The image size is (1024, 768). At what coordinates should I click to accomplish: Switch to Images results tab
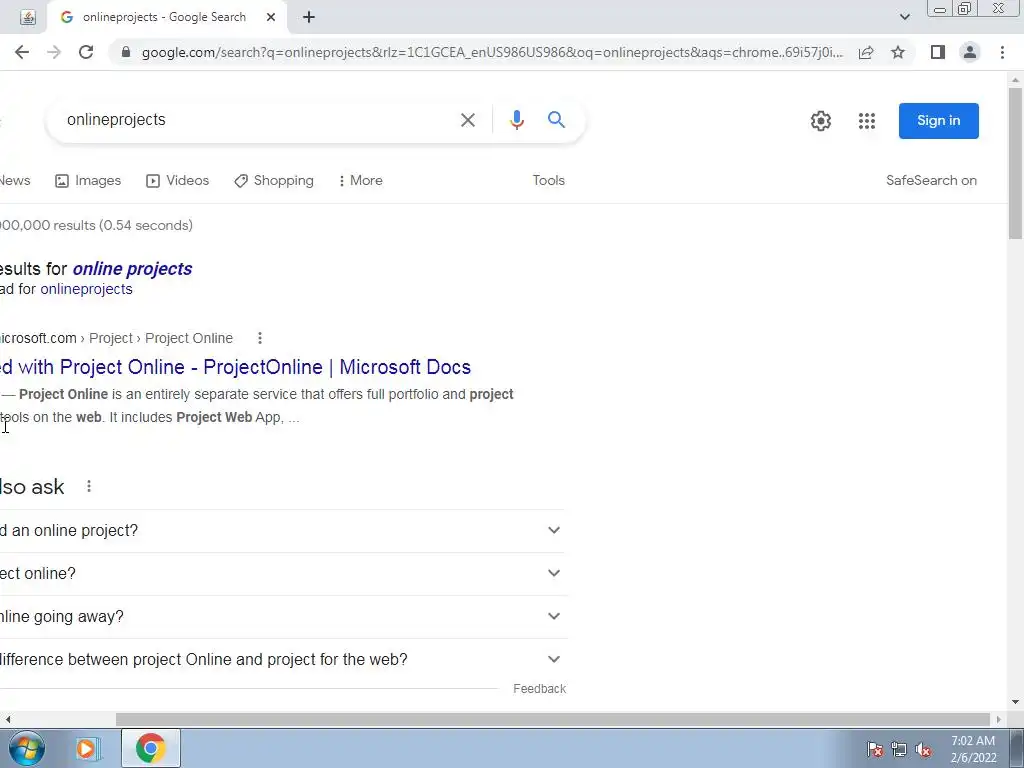point(88,181)
